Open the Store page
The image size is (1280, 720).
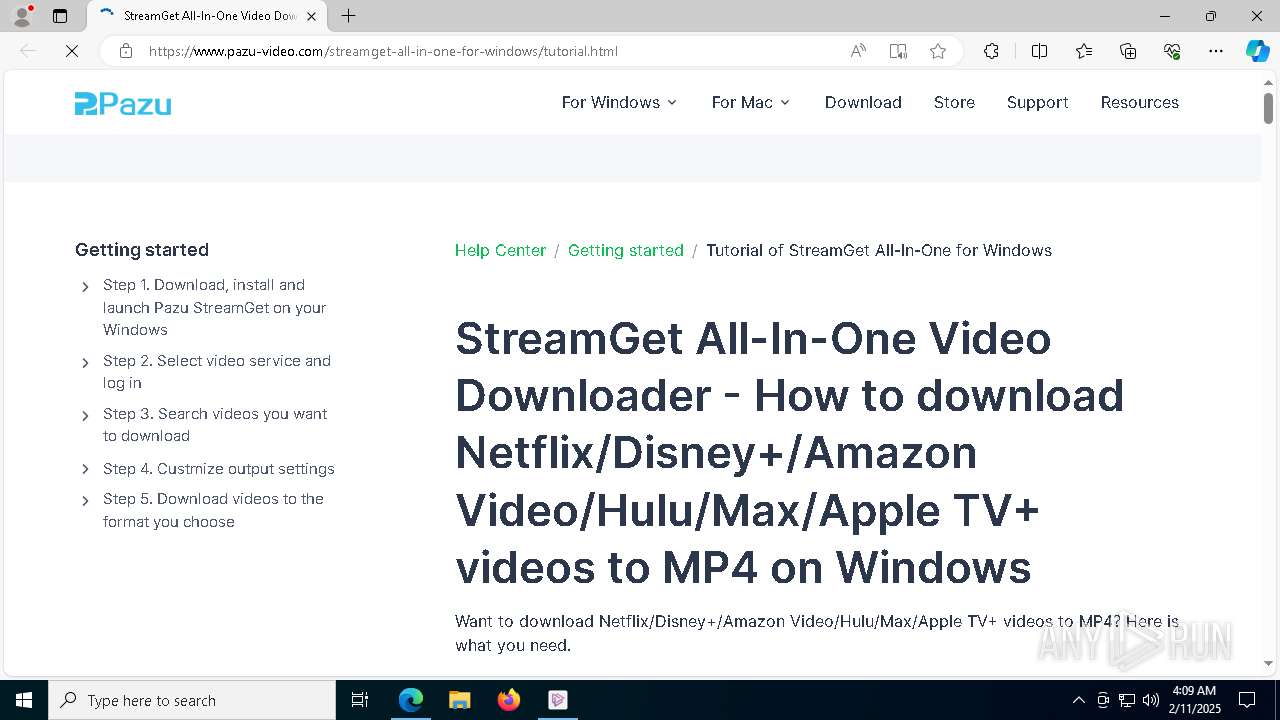tap(954, 102)
